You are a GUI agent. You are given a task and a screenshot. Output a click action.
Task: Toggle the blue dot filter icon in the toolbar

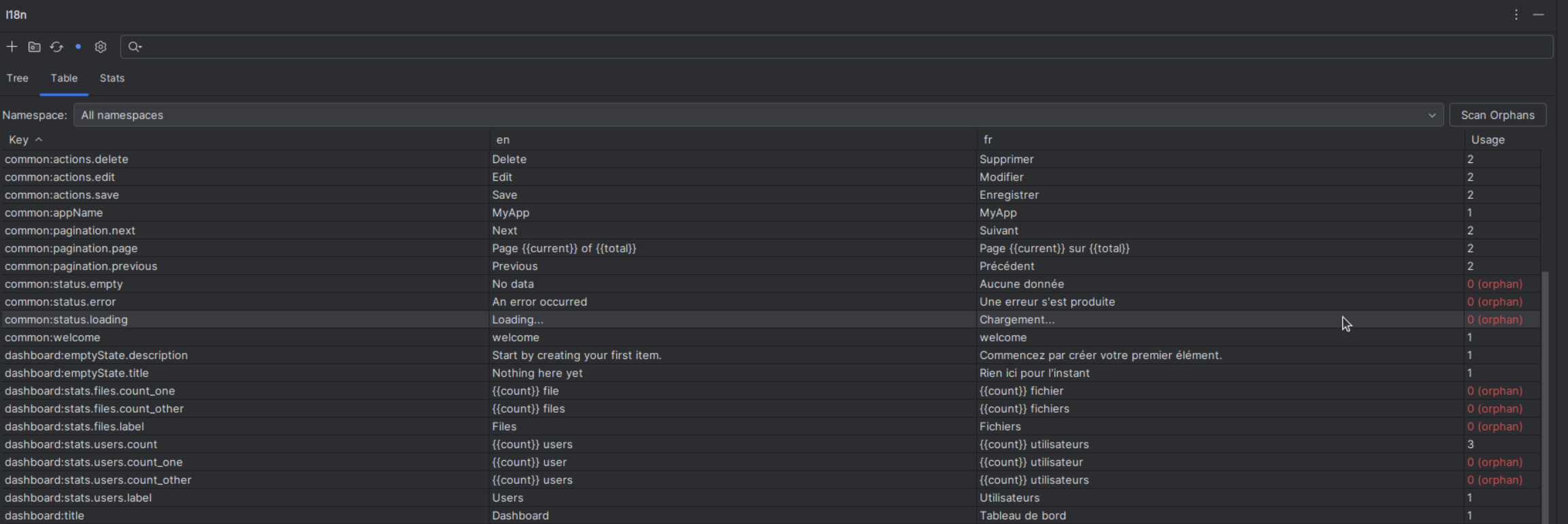click(x=78, y=47)
